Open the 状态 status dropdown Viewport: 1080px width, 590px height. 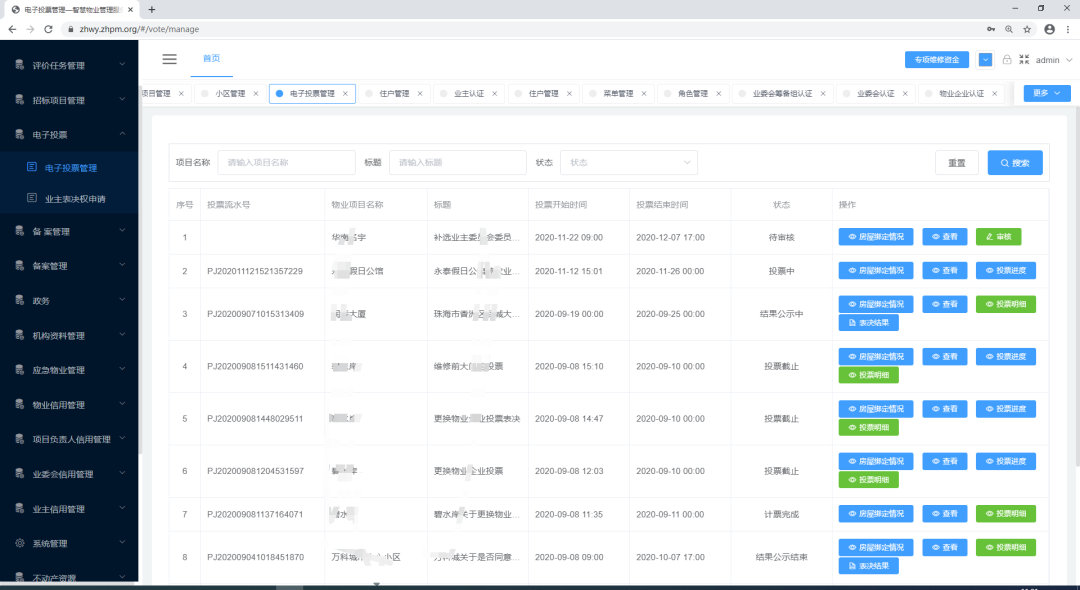628,163
